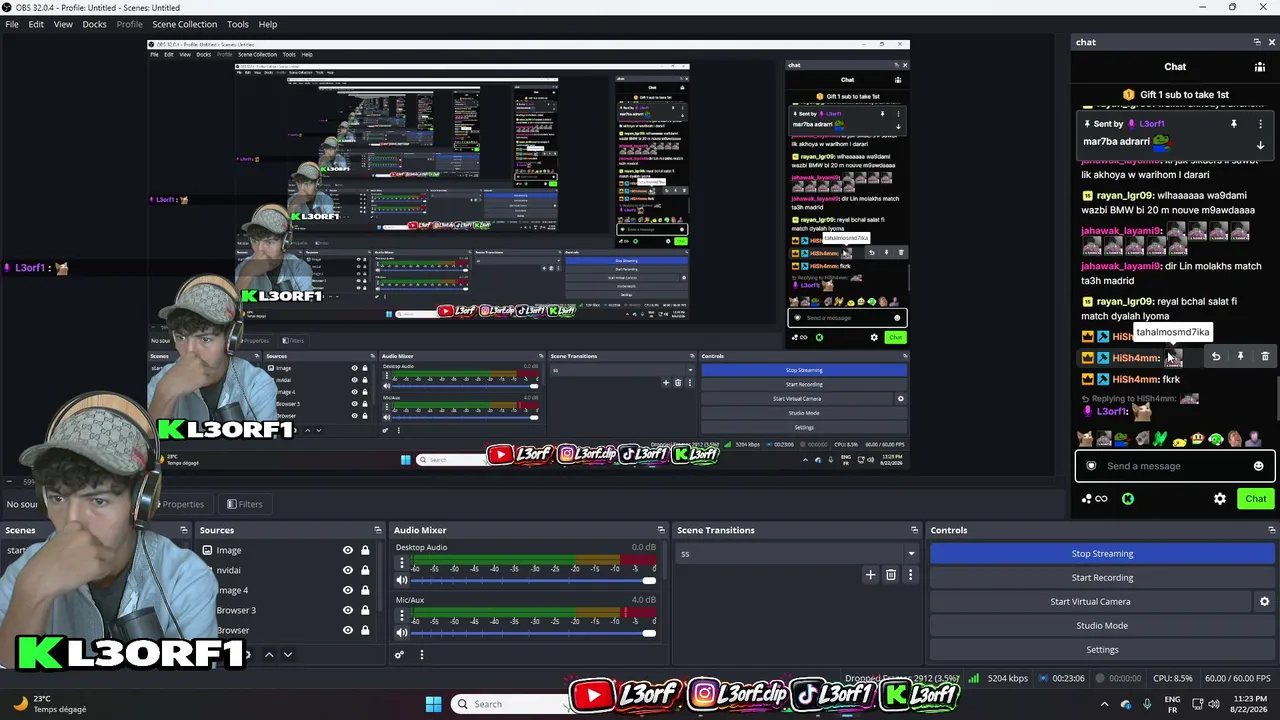Toggle visibility of nvidai source

(348, 570)
